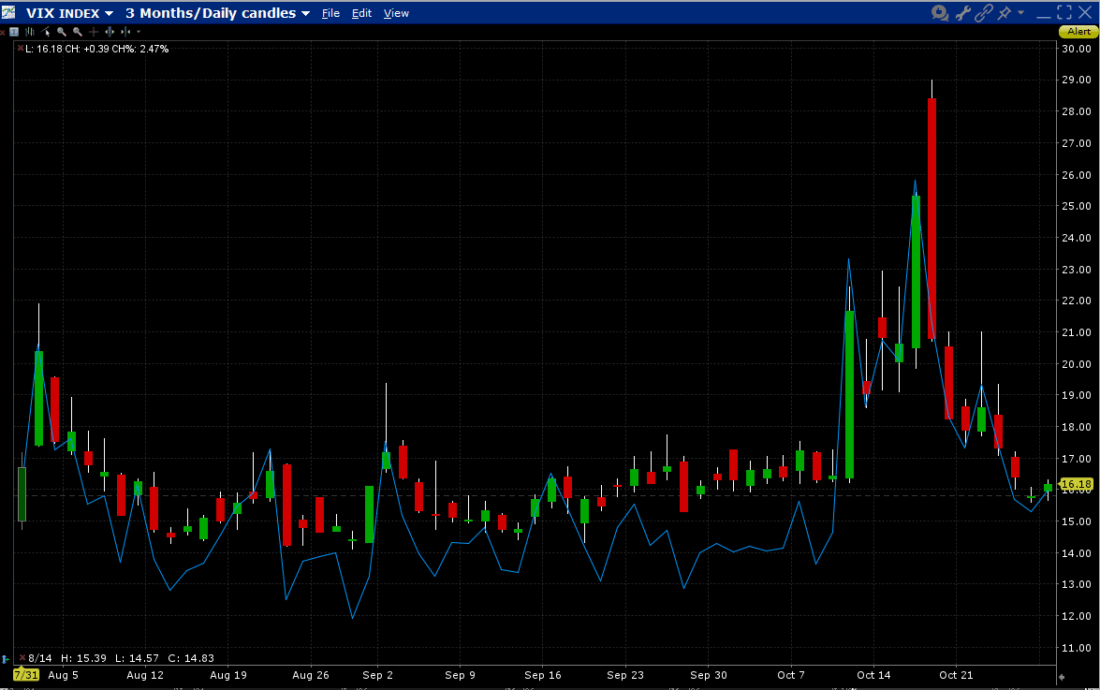1100x690 pixels.
Task: Open the File menu
Action: 330,13
